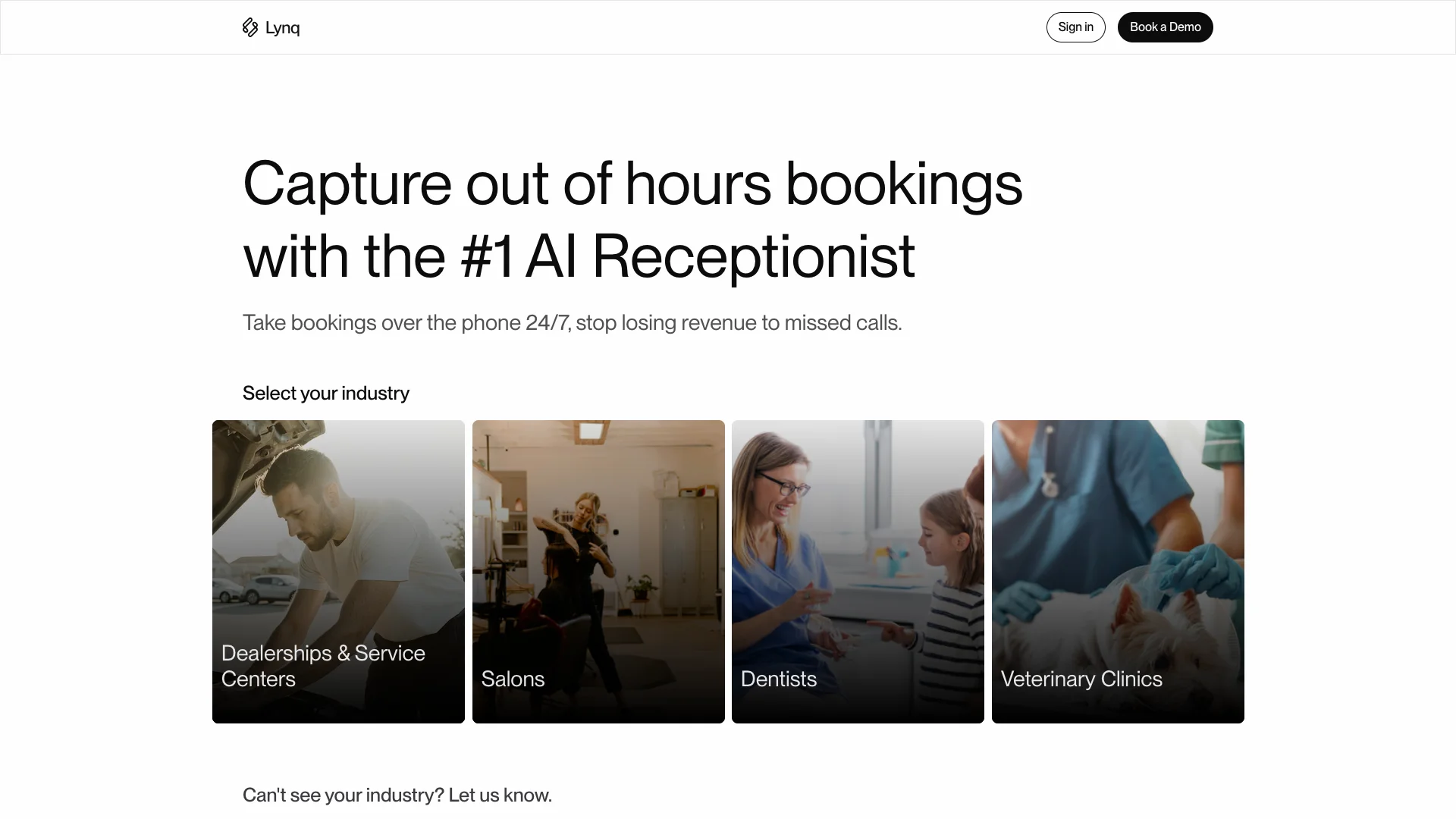This screenshot has height=819, width=1456.
Task: Click the "Select your industry" heading
Action: (x=326, y=393)
